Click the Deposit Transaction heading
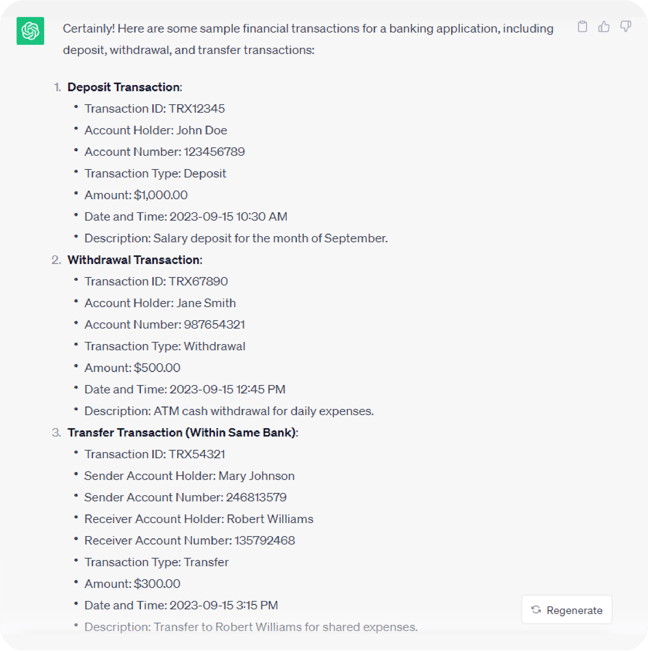 click(124, 87)
